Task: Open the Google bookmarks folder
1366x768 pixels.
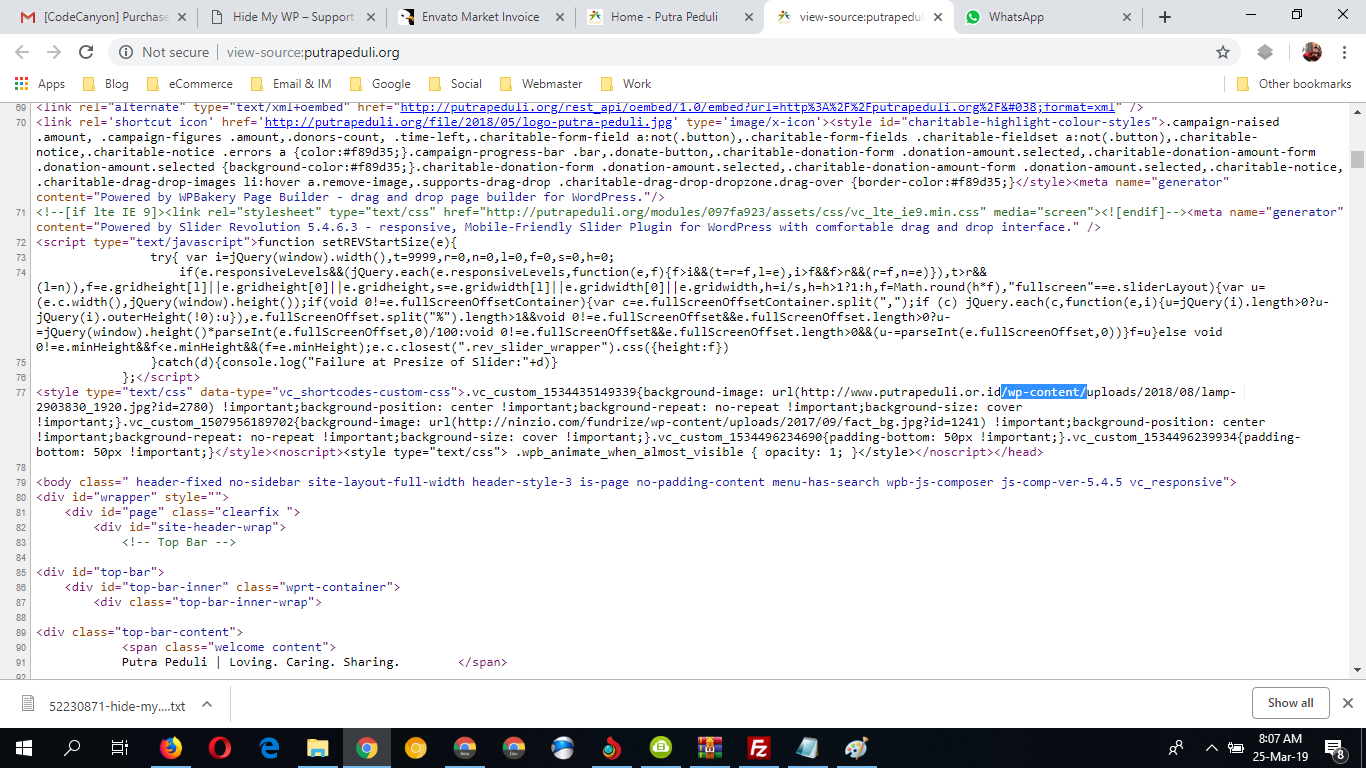Action: [x=380, y=84]
